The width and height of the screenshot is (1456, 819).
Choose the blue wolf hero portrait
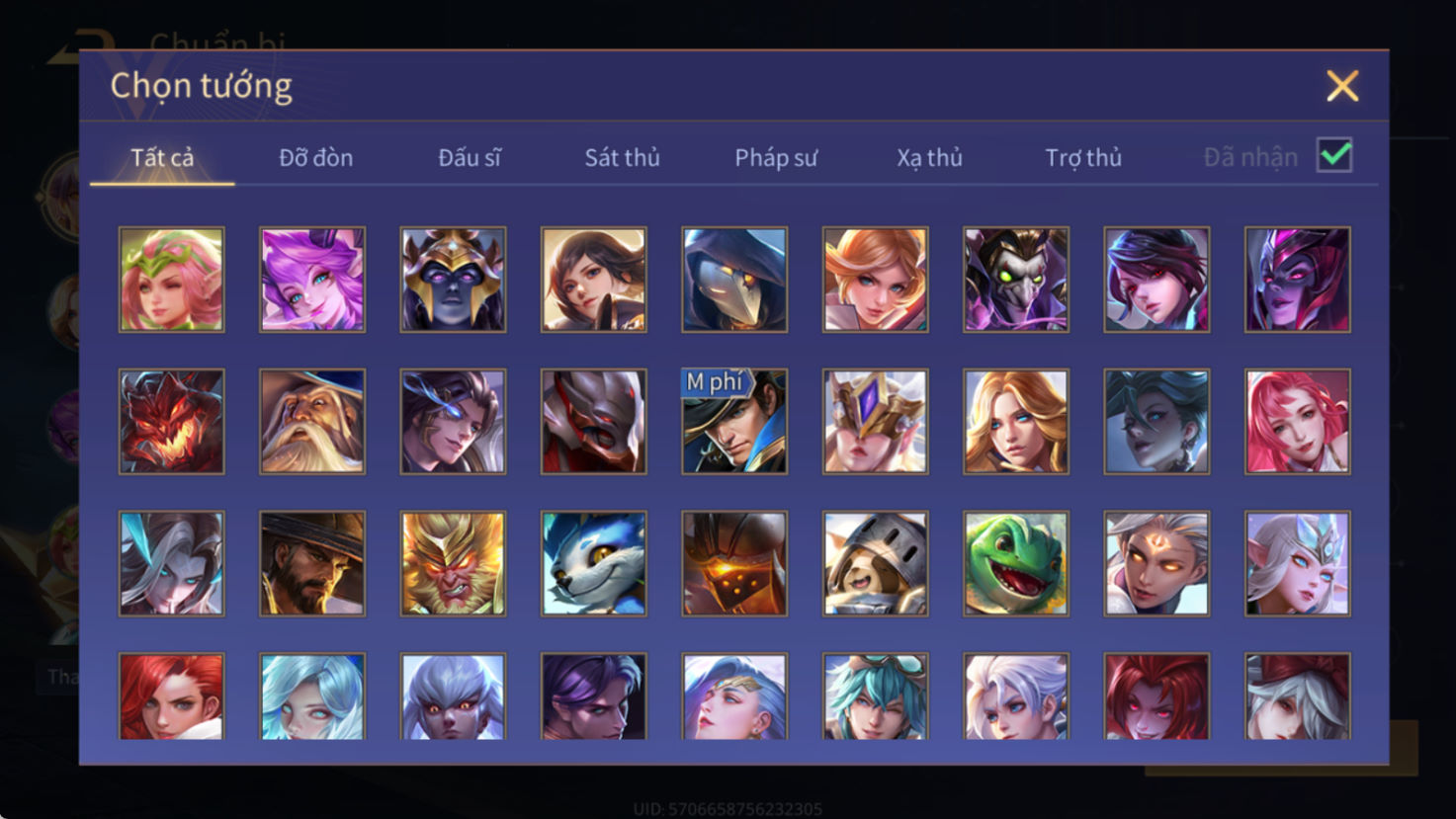[x=594, y=564]
